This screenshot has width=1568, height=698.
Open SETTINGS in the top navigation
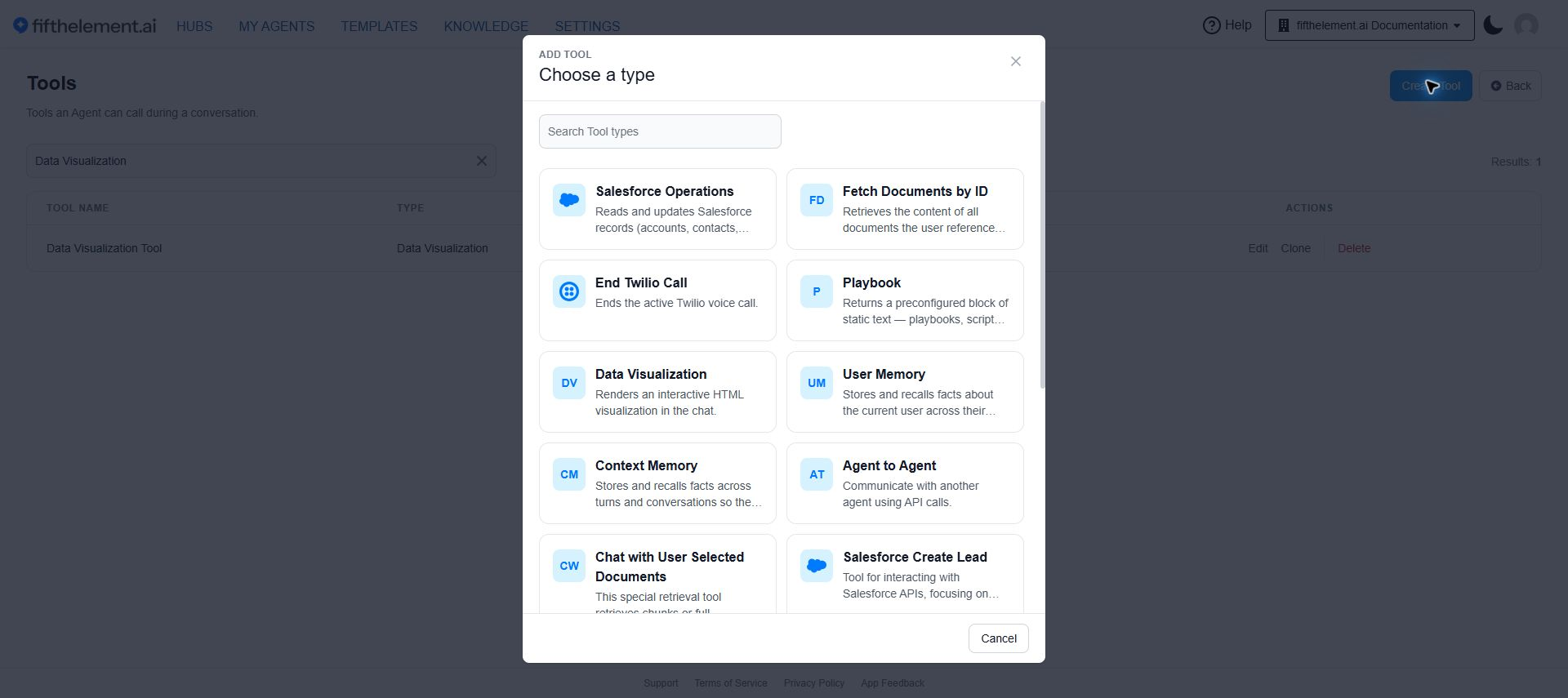(587, 26)
